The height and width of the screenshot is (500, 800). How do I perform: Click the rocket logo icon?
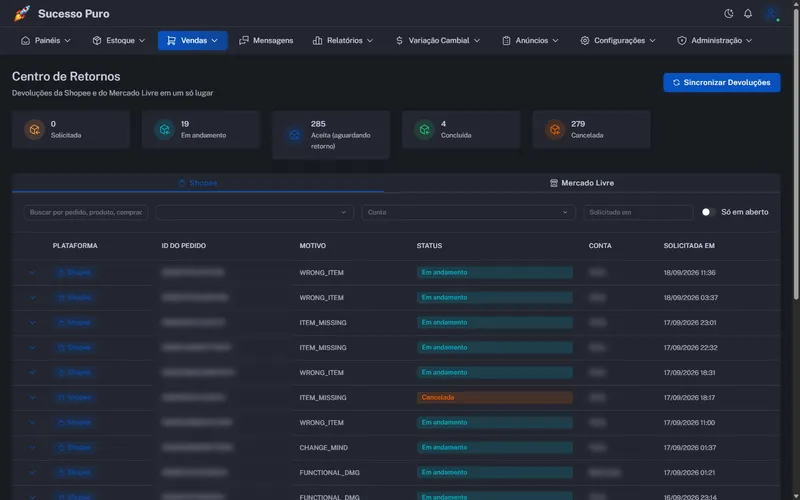(x=22, y=14)
